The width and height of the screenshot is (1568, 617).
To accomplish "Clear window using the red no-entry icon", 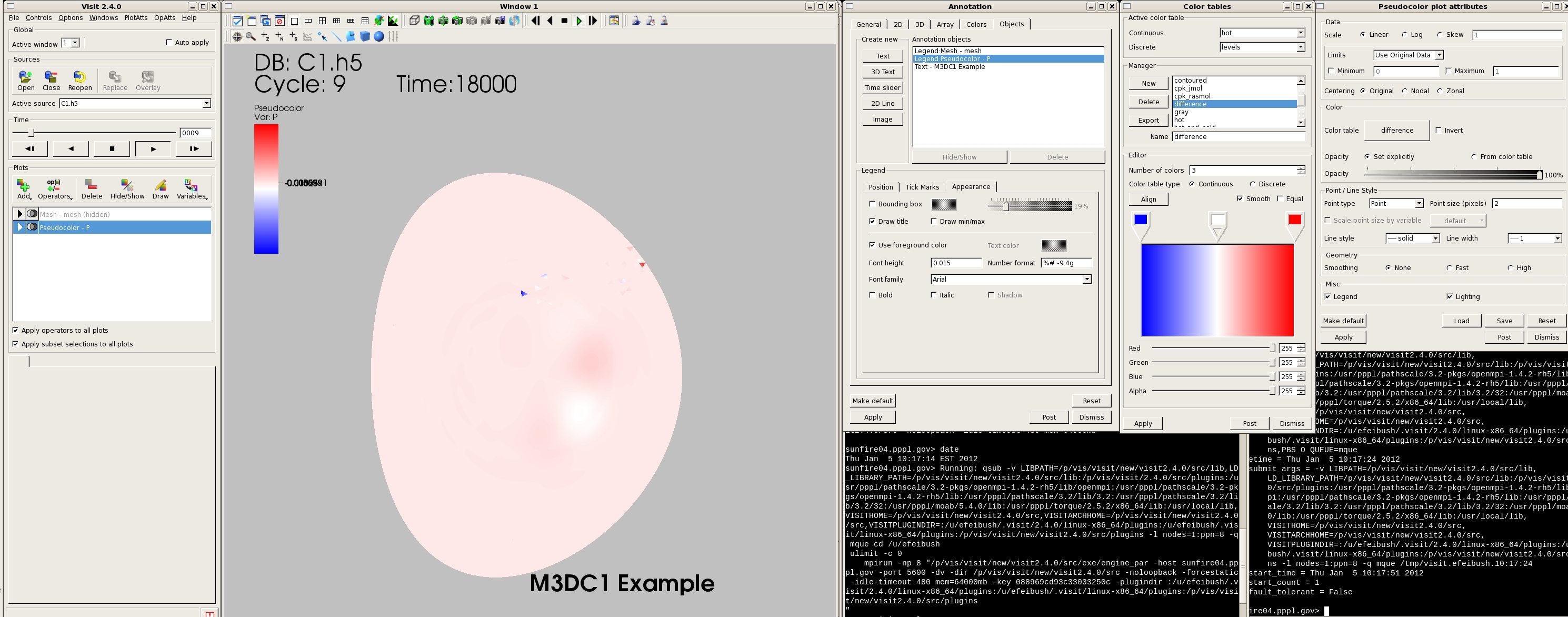I will point(279,21).
